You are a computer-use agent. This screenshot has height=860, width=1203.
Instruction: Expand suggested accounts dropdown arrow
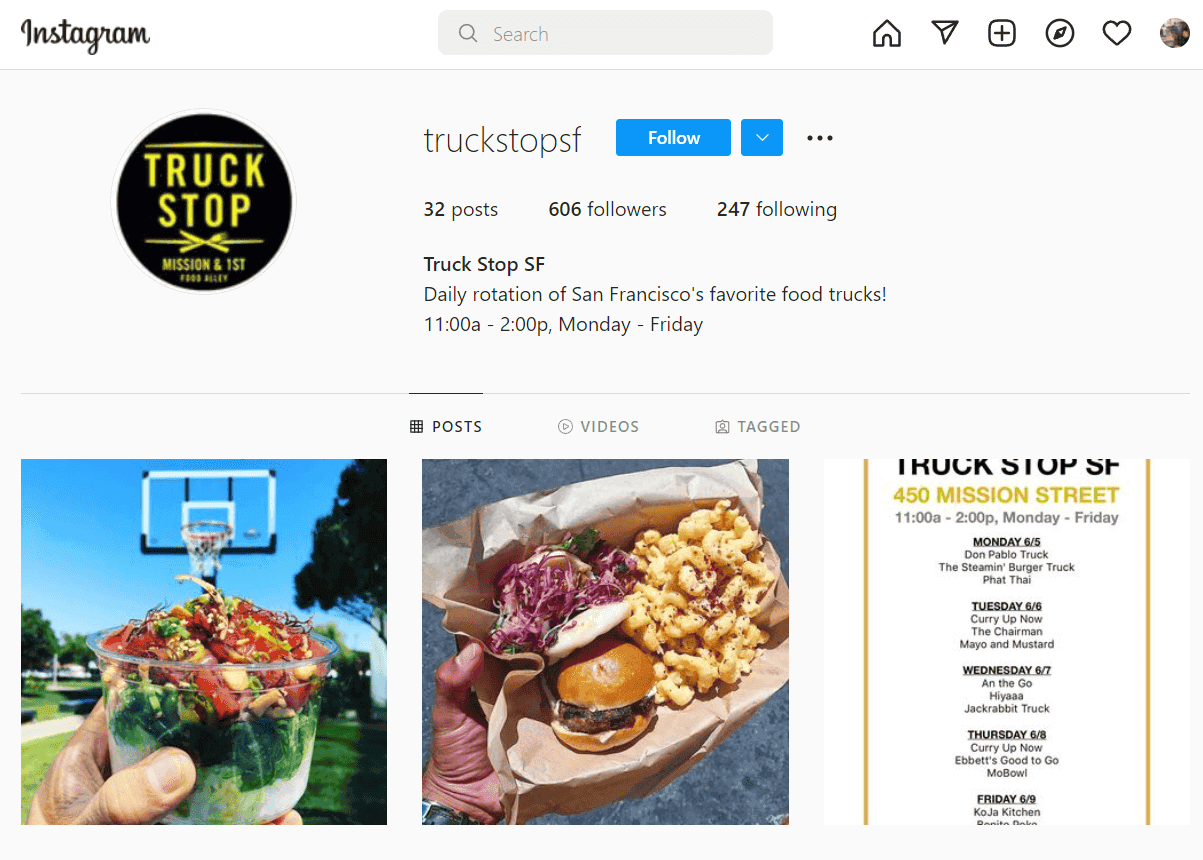762,138
